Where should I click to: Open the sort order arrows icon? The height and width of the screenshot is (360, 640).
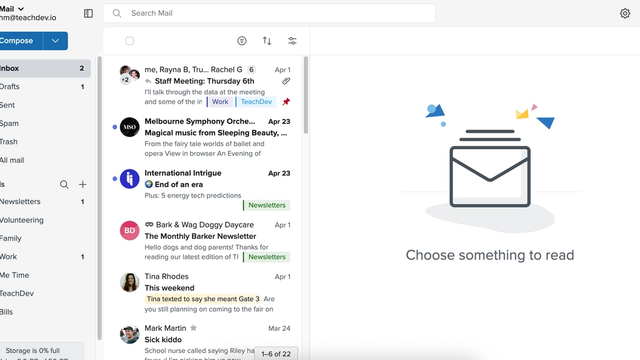pos(267,41)
